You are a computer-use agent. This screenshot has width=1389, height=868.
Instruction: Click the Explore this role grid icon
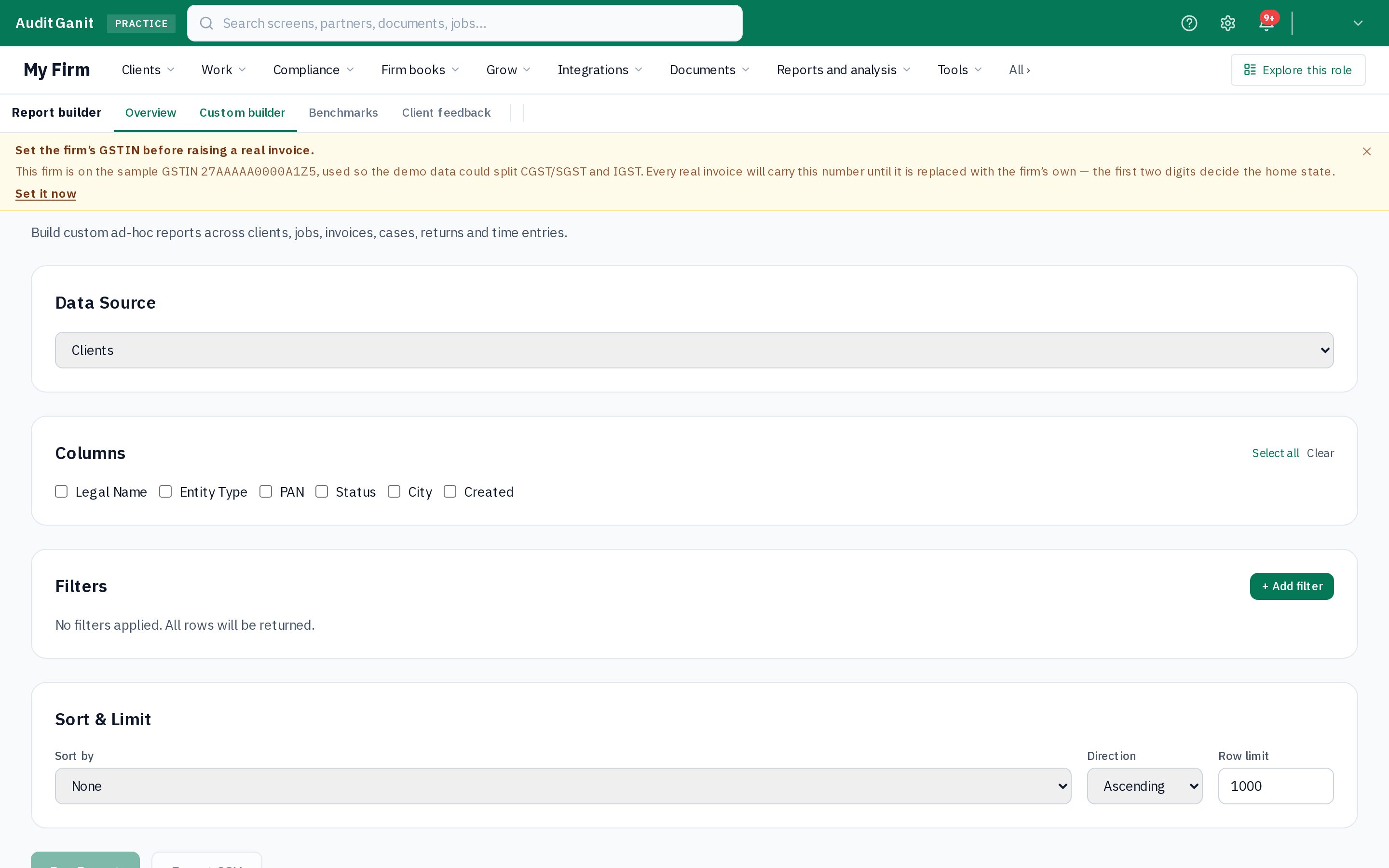(1250, 69)
